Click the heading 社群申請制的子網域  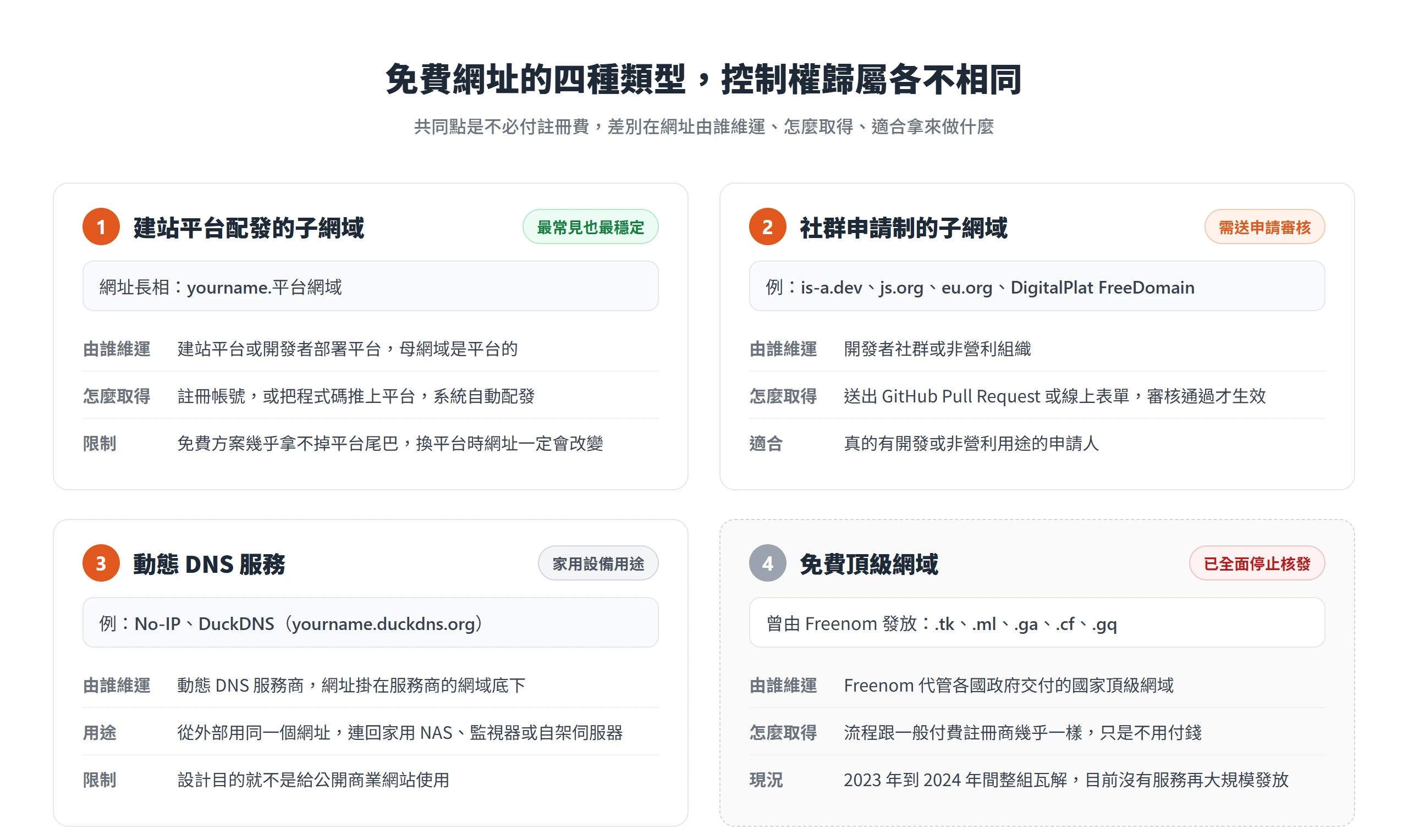point(904,228)
